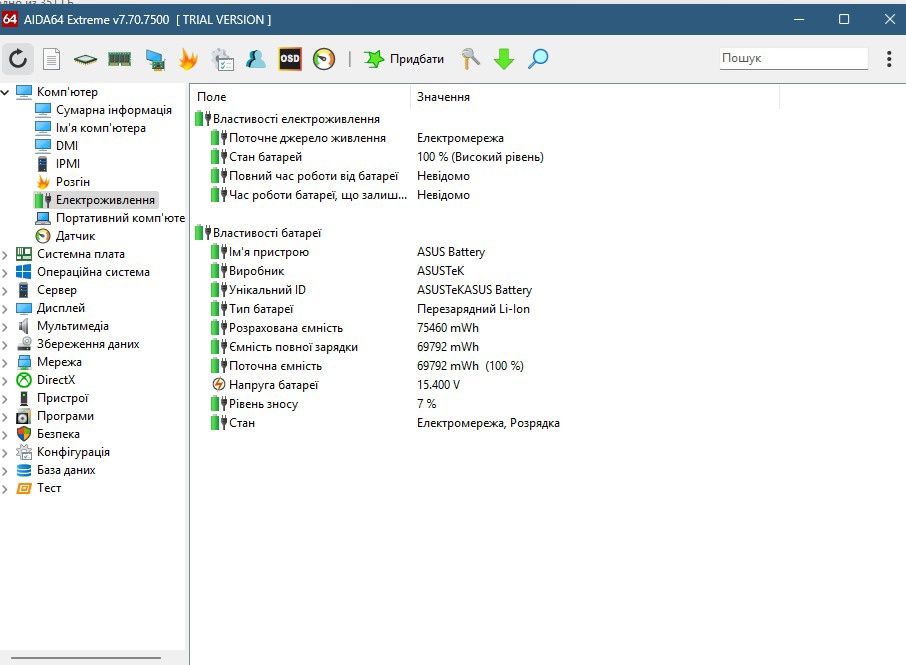Click the network computers toolbar icon
906x665 pixels.
(x=155, y=60)
